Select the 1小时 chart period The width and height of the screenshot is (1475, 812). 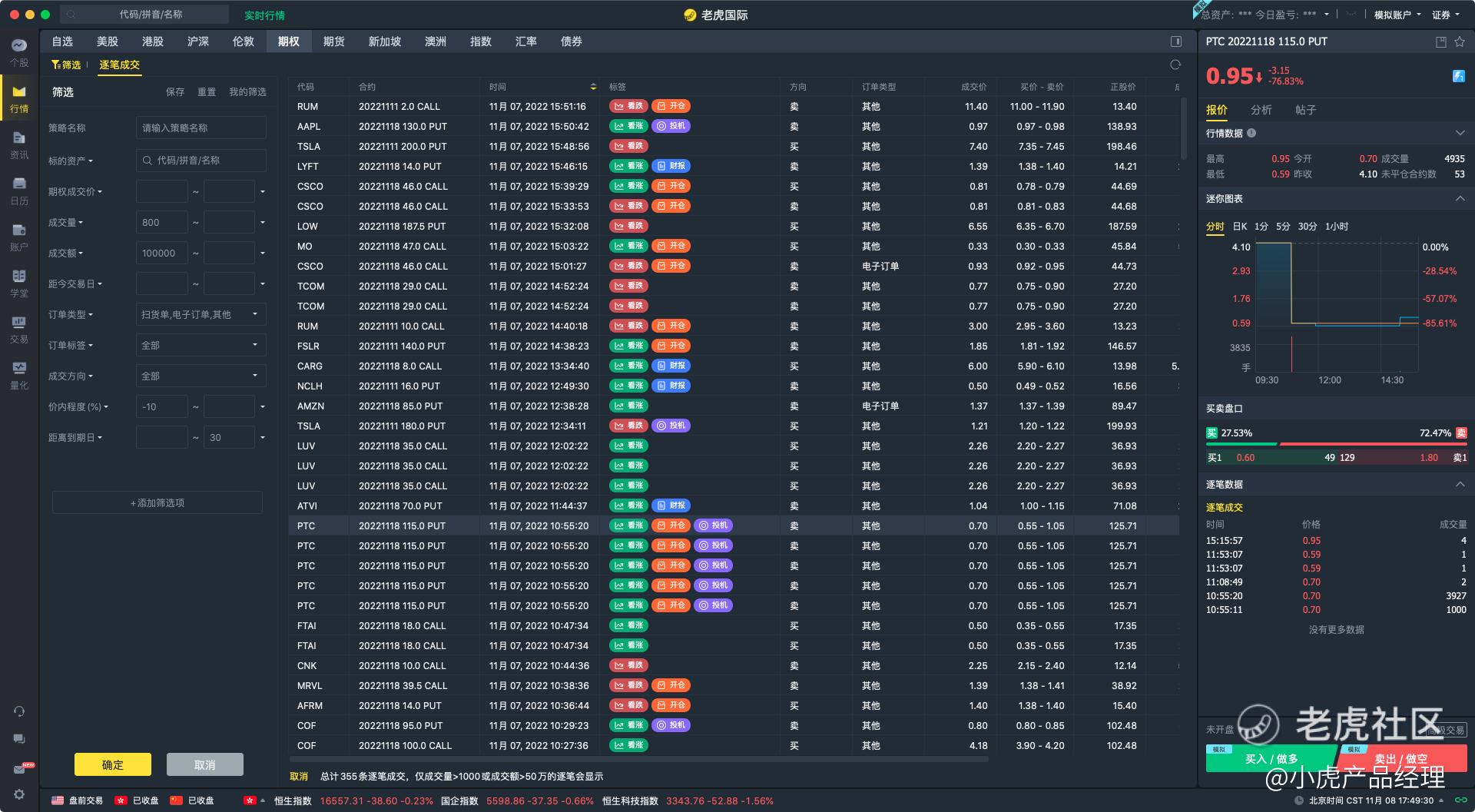coord(1337,227)
